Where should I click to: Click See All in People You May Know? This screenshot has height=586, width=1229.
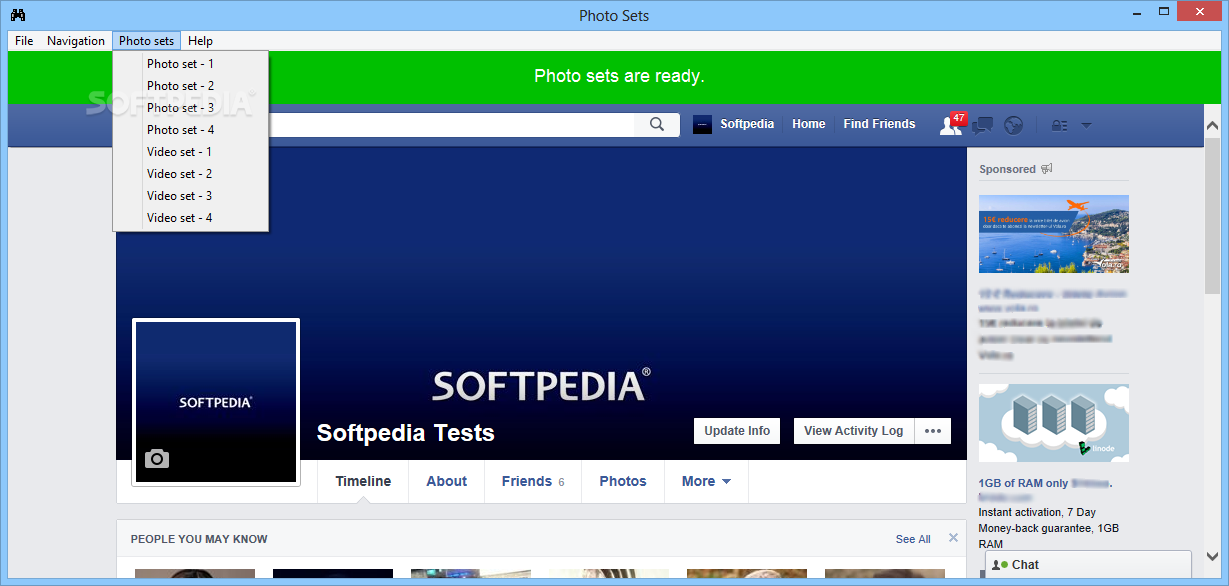coord(913,539)
